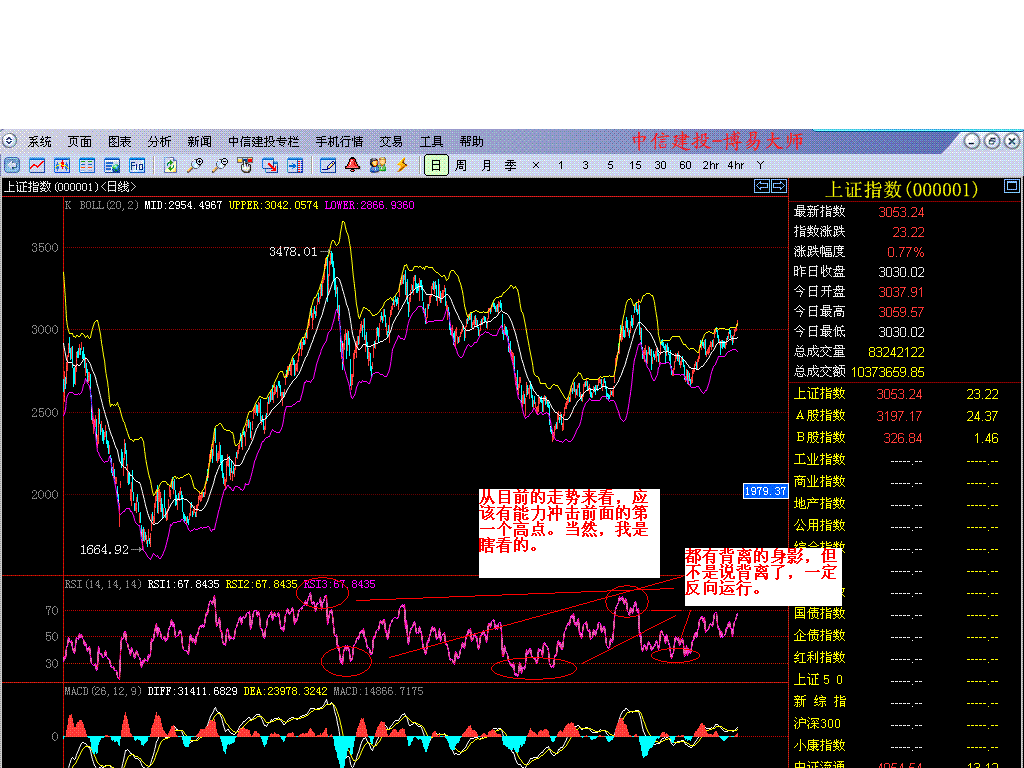Open the 系统 menu
The height and width of the screenshot is (768, 1024).
click(40, 141)
